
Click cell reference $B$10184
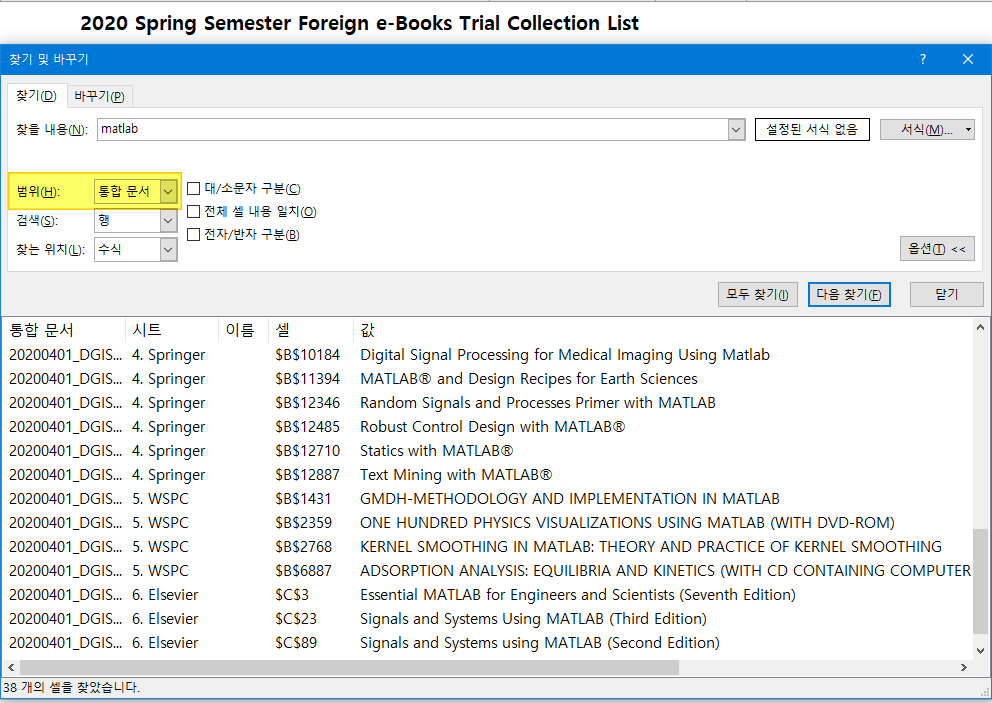pos(307,355)
